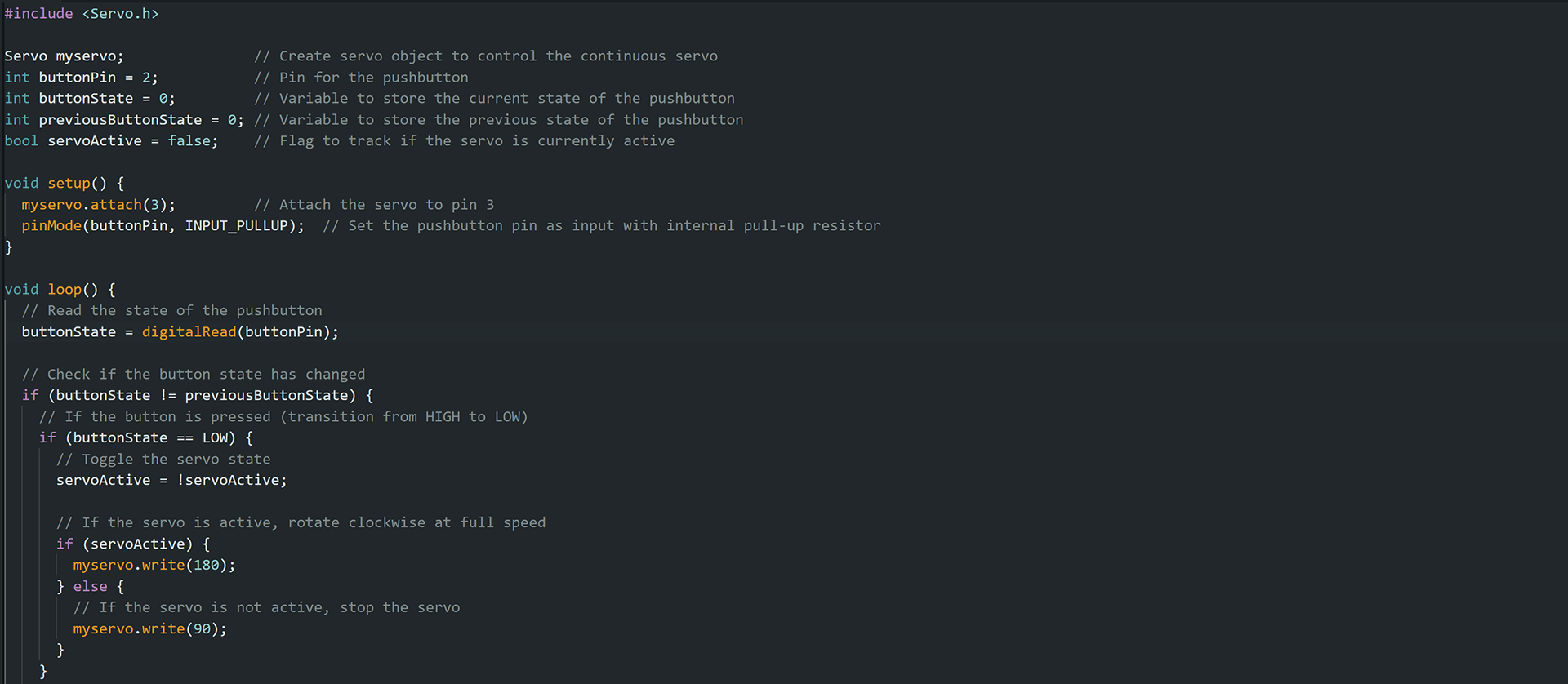Click the 'else' keyword
Viewport: 1568px width, 684px height.
pos(90,587)
